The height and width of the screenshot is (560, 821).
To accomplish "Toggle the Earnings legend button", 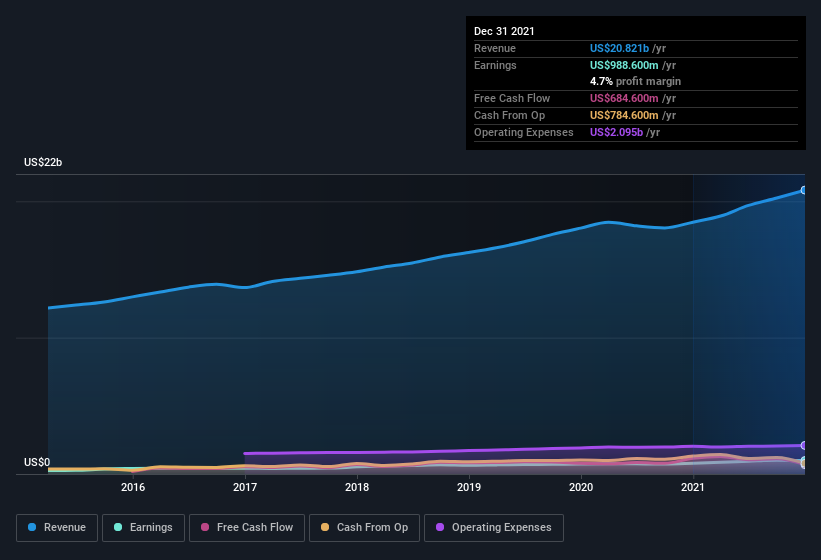I will pyautogui.click(x=143, y=528).
